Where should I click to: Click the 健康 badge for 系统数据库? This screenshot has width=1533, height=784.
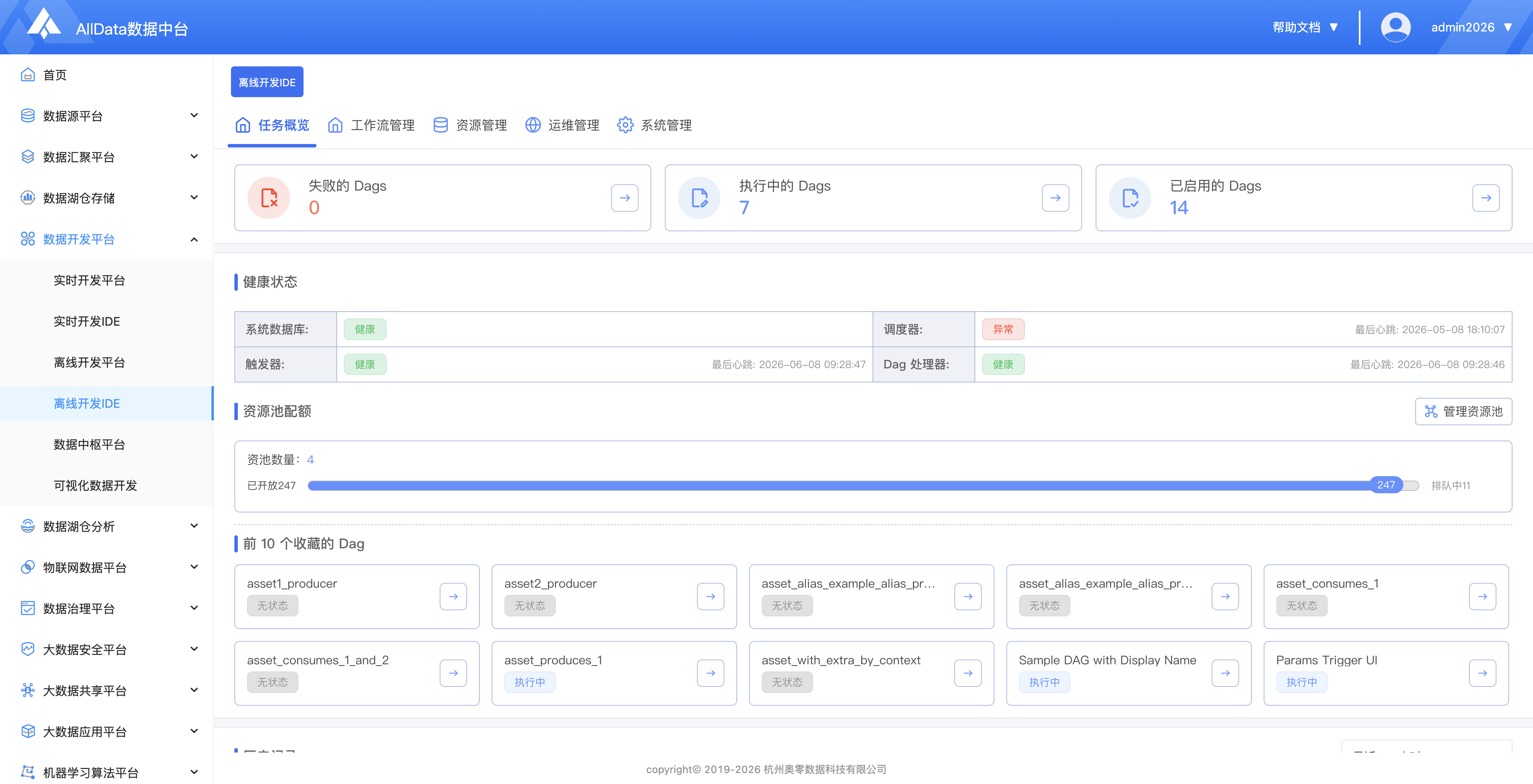(365, 329)
